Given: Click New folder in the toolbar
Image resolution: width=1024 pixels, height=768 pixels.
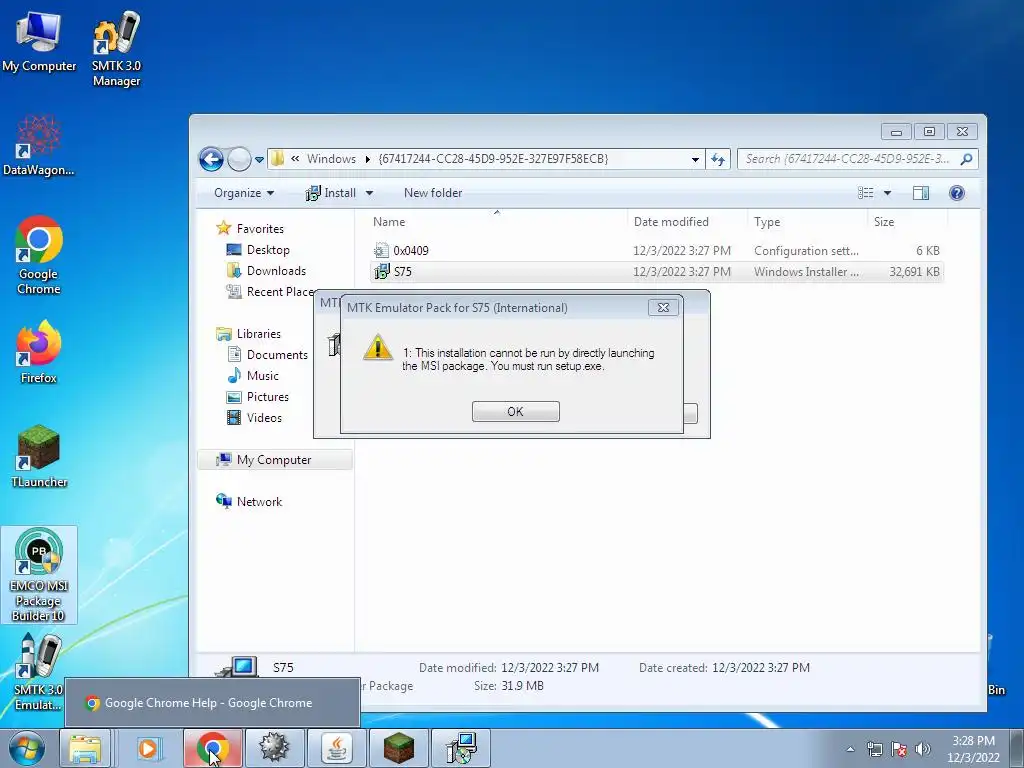Looking at the screenshot, I should (x=433, y=193).
